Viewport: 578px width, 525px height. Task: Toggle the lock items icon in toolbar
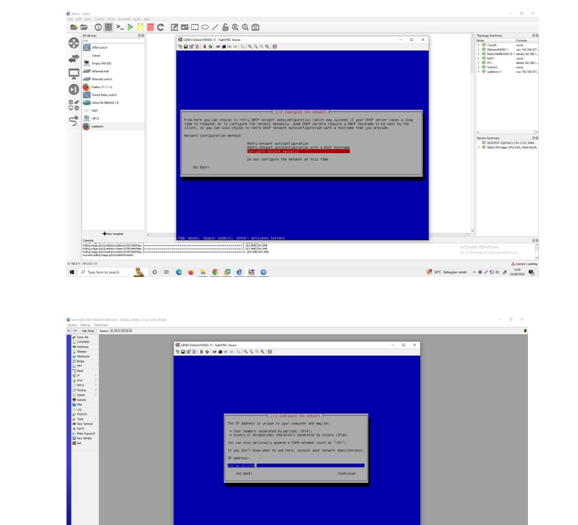click(x=225, y=27)
